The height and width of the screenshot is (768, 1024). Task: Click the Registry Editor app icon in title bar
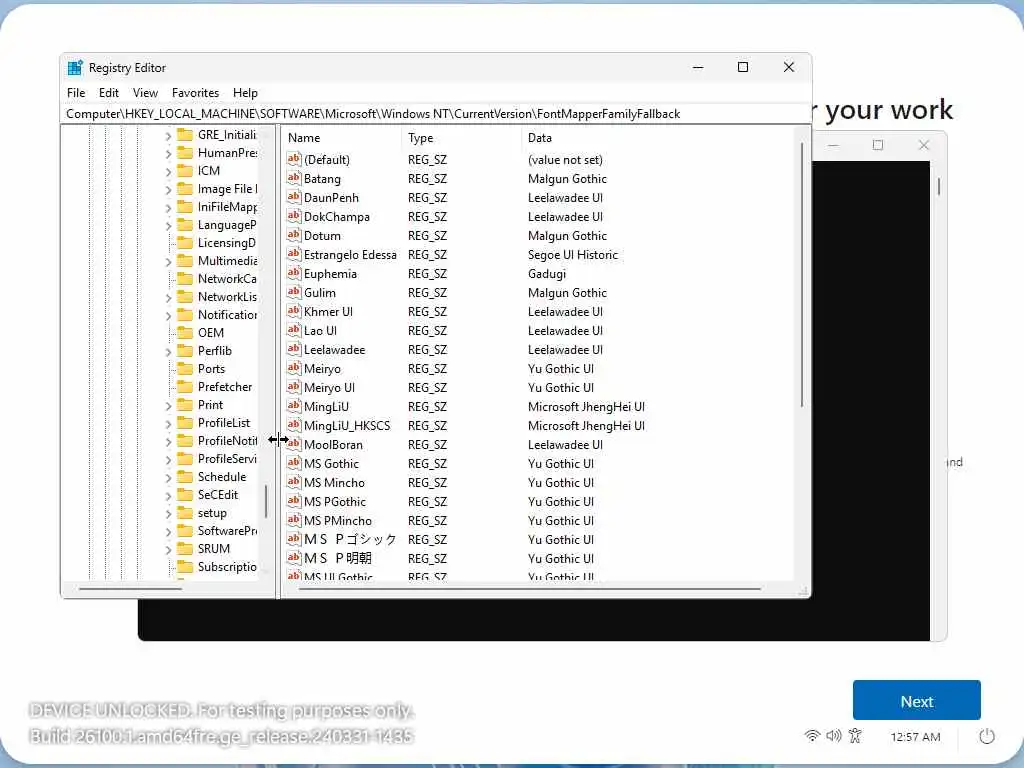click(x=75, y=67)
